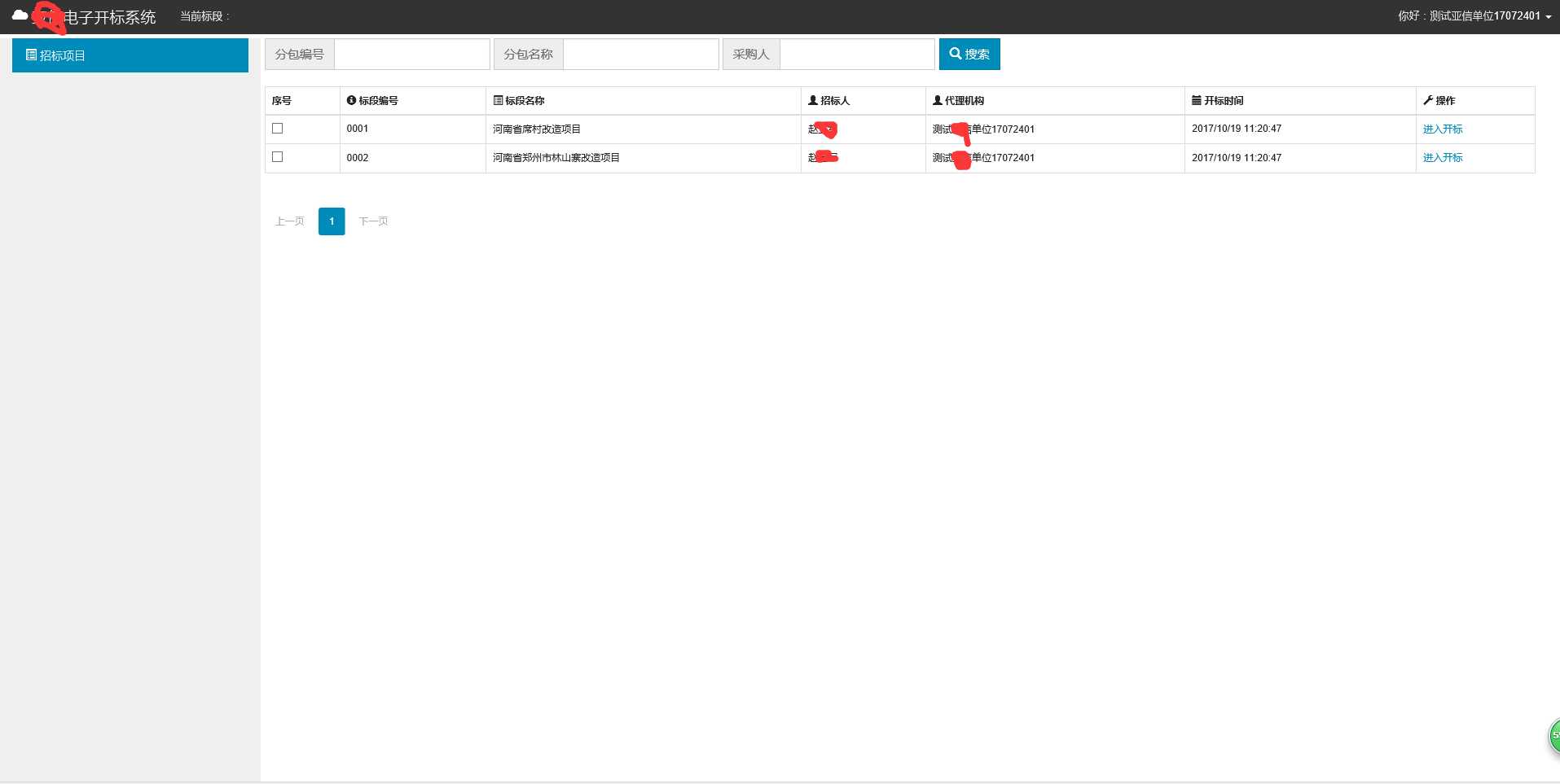Click 开标时间 value in row 0002

coord(1237,158)
